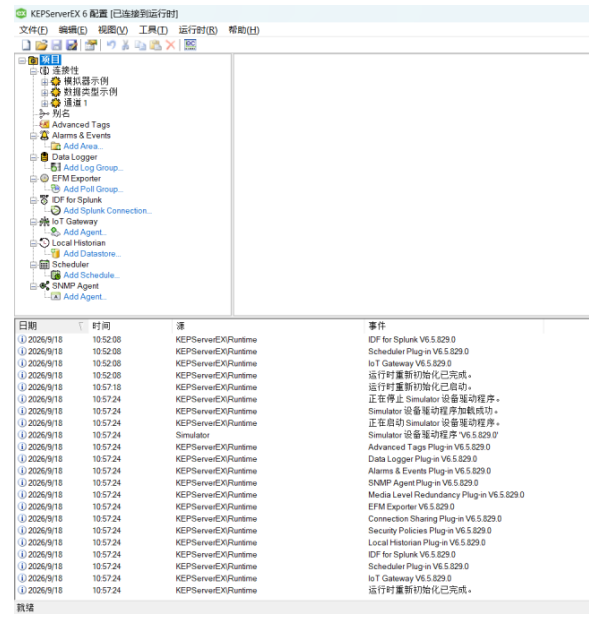Click the Scheduler calendar icon
Screen dimensions: 589x624
[44, 264]
